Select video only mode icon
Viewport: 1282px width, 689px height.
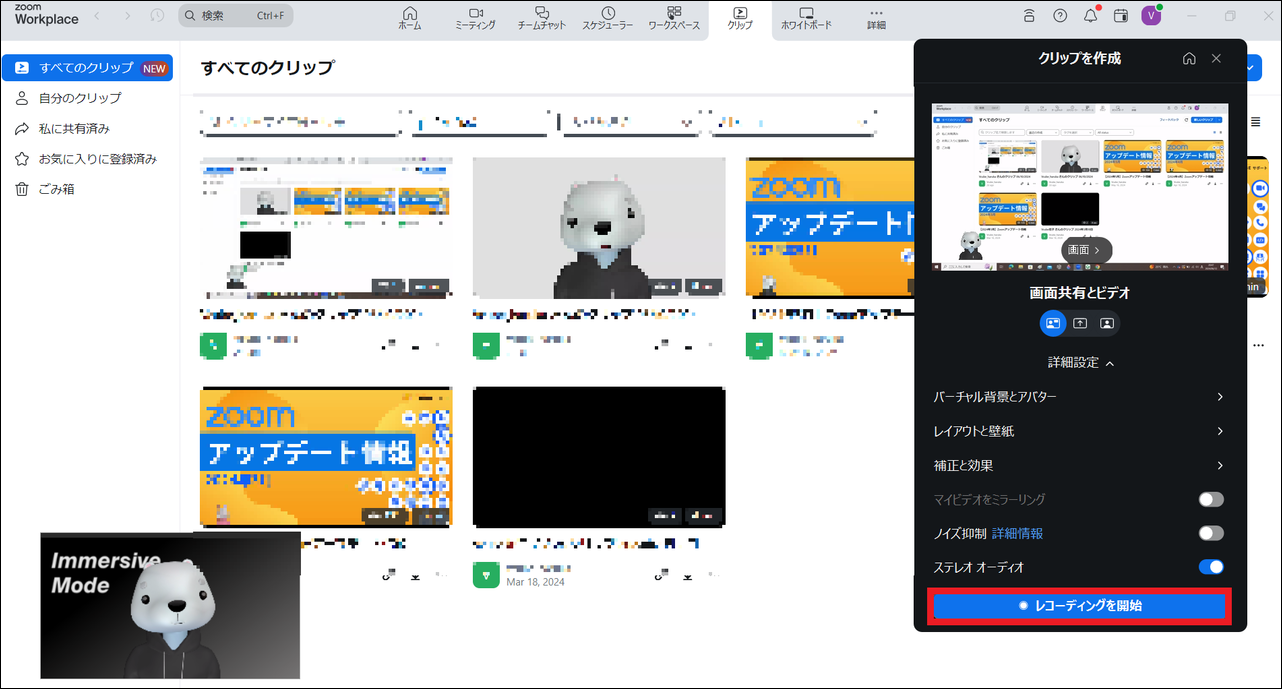(x=1107, y=323)
